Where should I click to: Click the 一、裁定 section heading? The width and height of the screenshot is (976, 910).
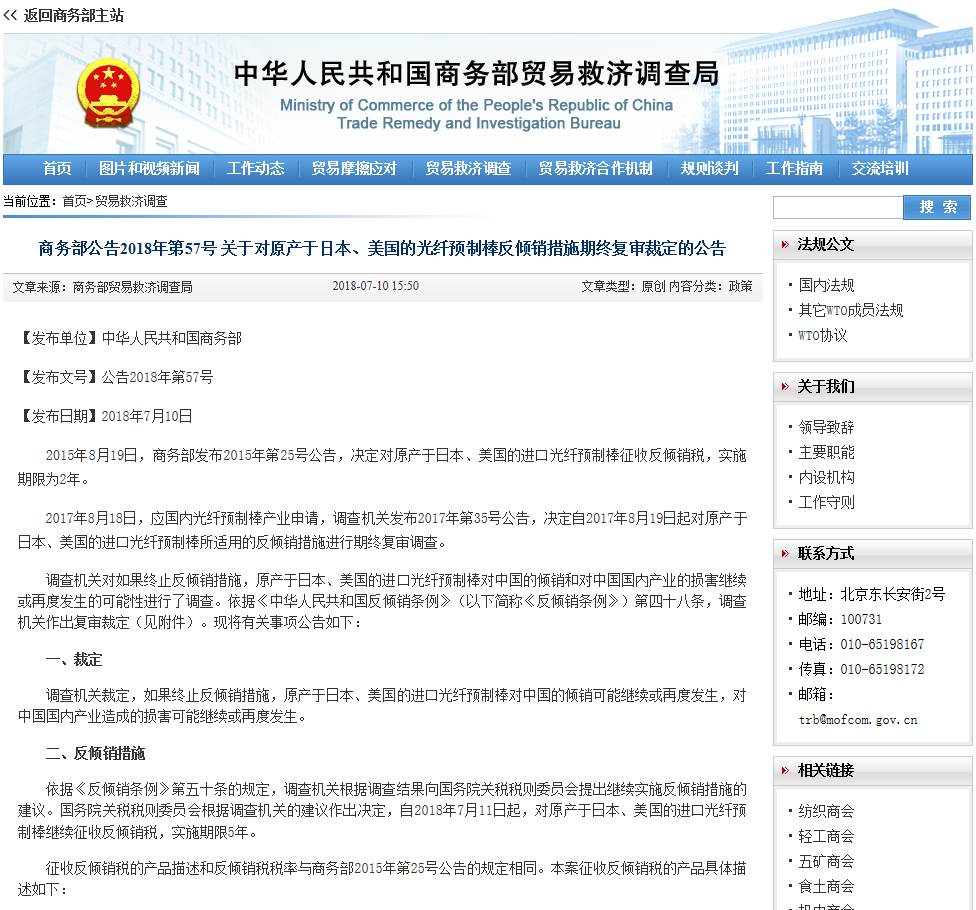[73, 660]
